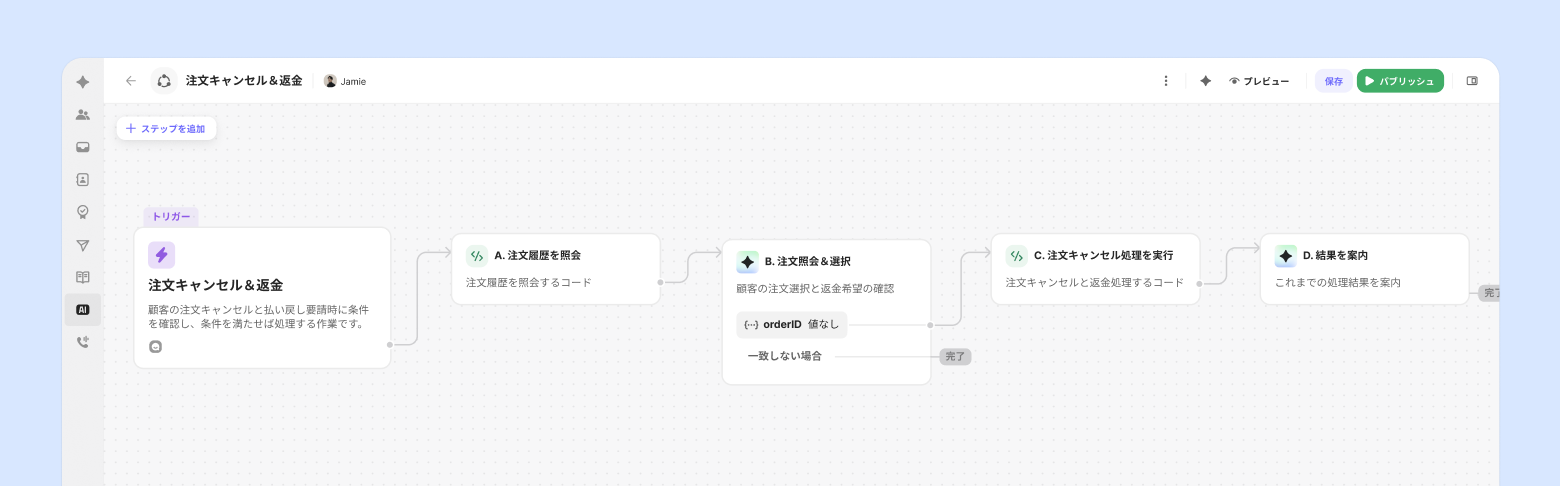This screenshot has height=486, width=1560.
Task: Open the book knowledge icon in sidebar
Action: pos(83,277)
